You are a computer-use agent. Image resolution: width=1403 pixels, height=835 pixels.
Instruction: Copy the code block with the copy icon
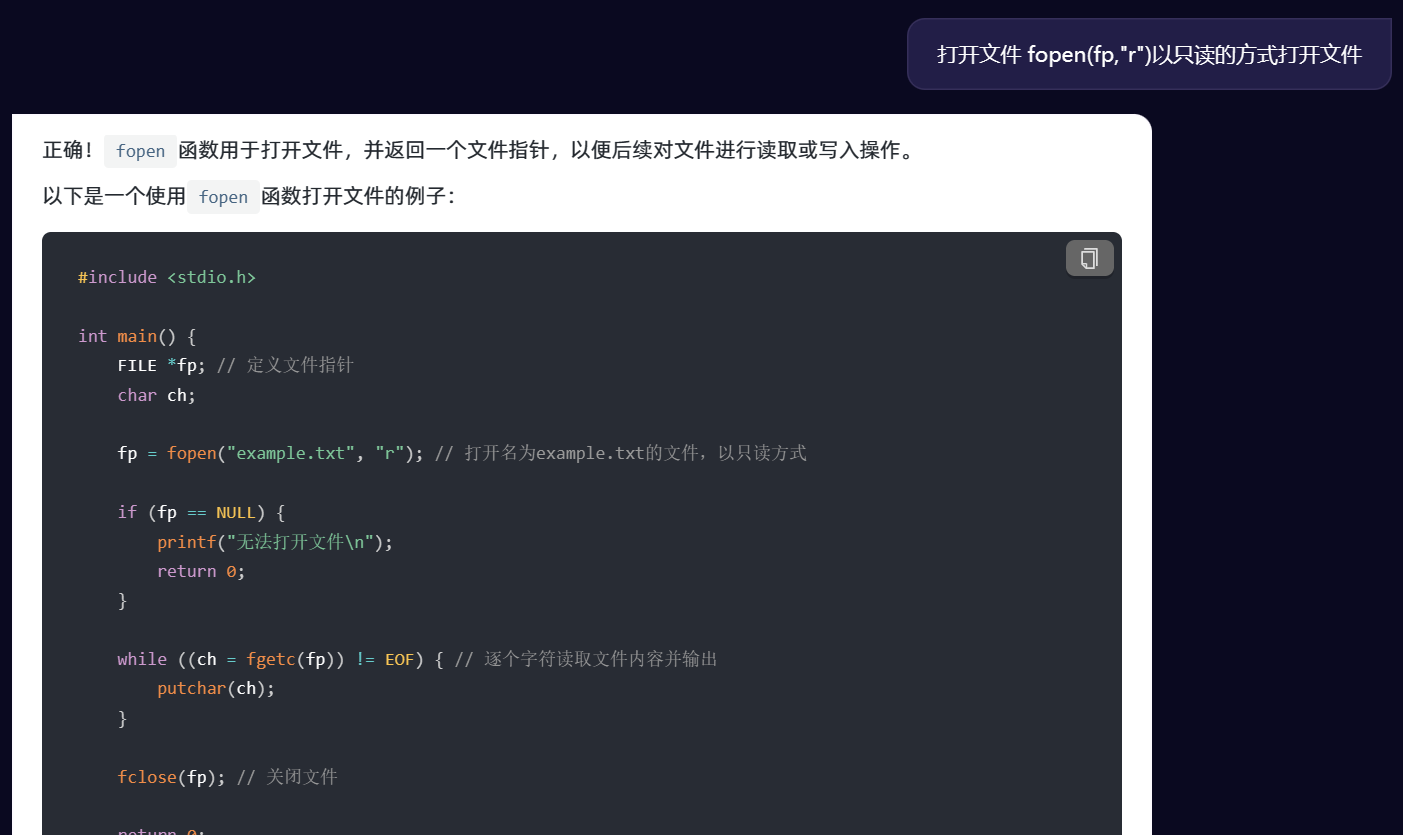point(1089,258)
